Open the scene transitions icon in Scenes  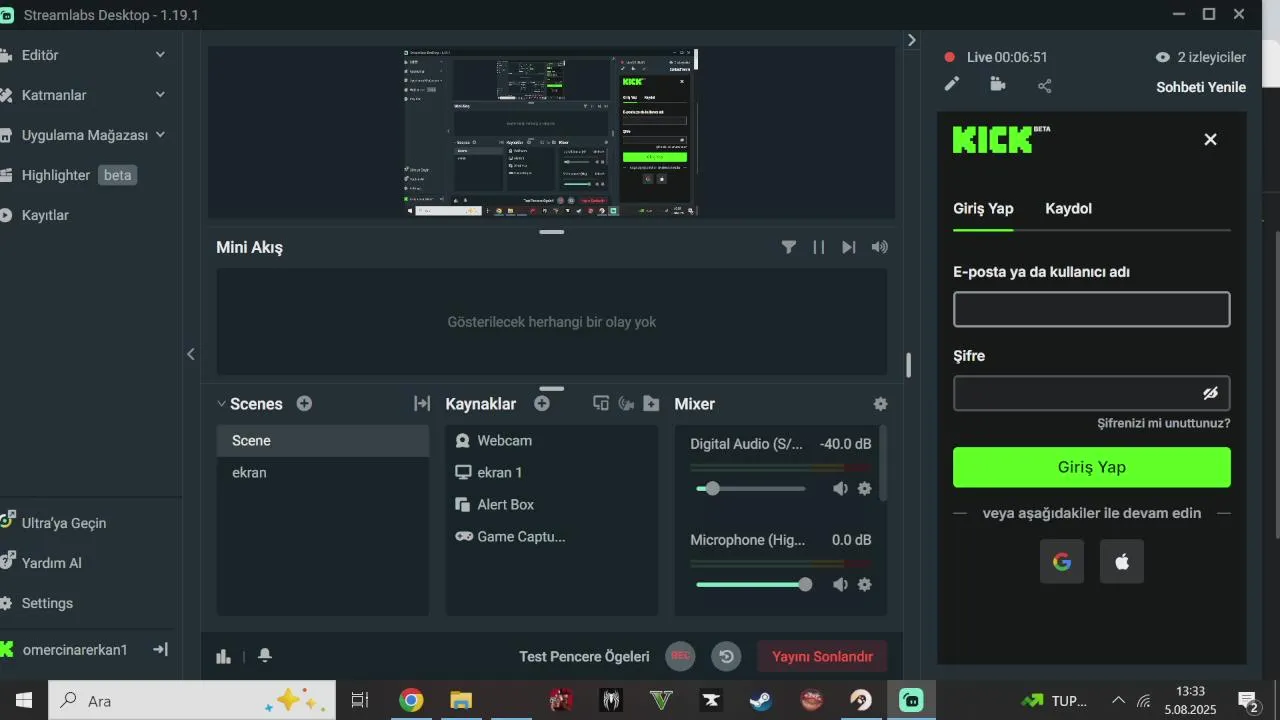(x=422, y=404)
